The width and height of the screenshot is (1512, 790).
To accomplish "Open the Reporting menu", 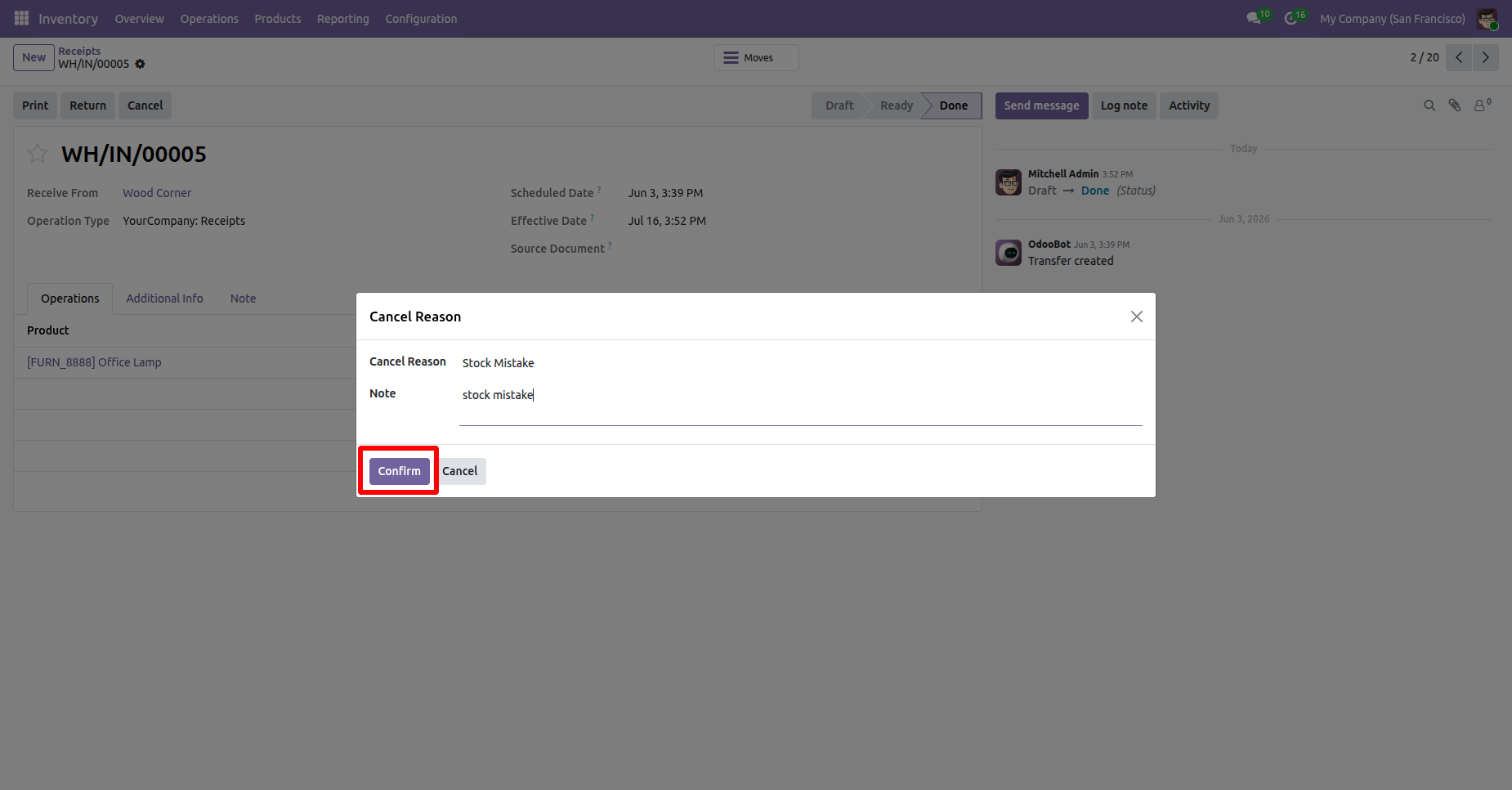I will [x=343, y=19].
